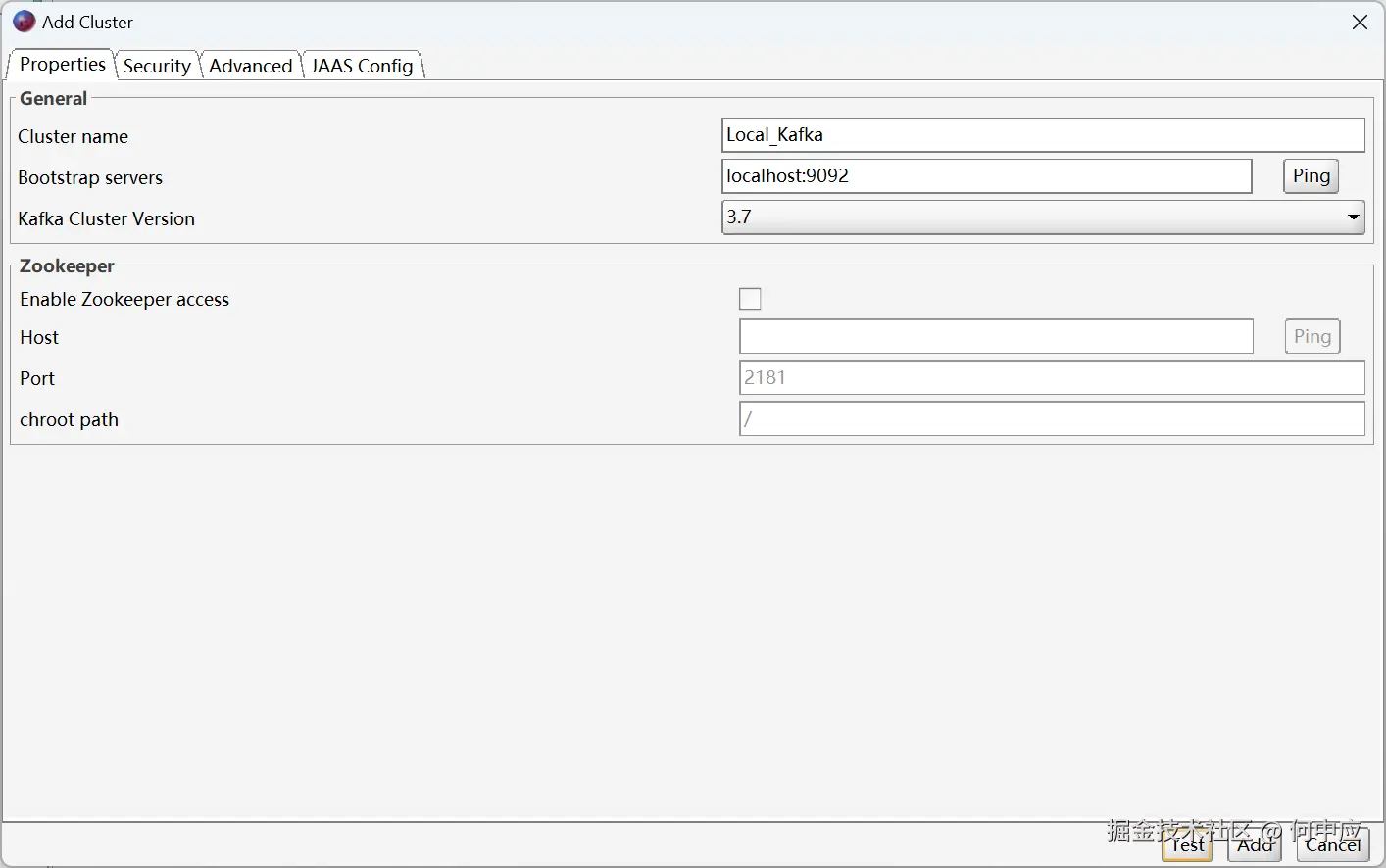
Task: Switch to the Properties tab
Action: pyautogui.click(x=62, y=65)
